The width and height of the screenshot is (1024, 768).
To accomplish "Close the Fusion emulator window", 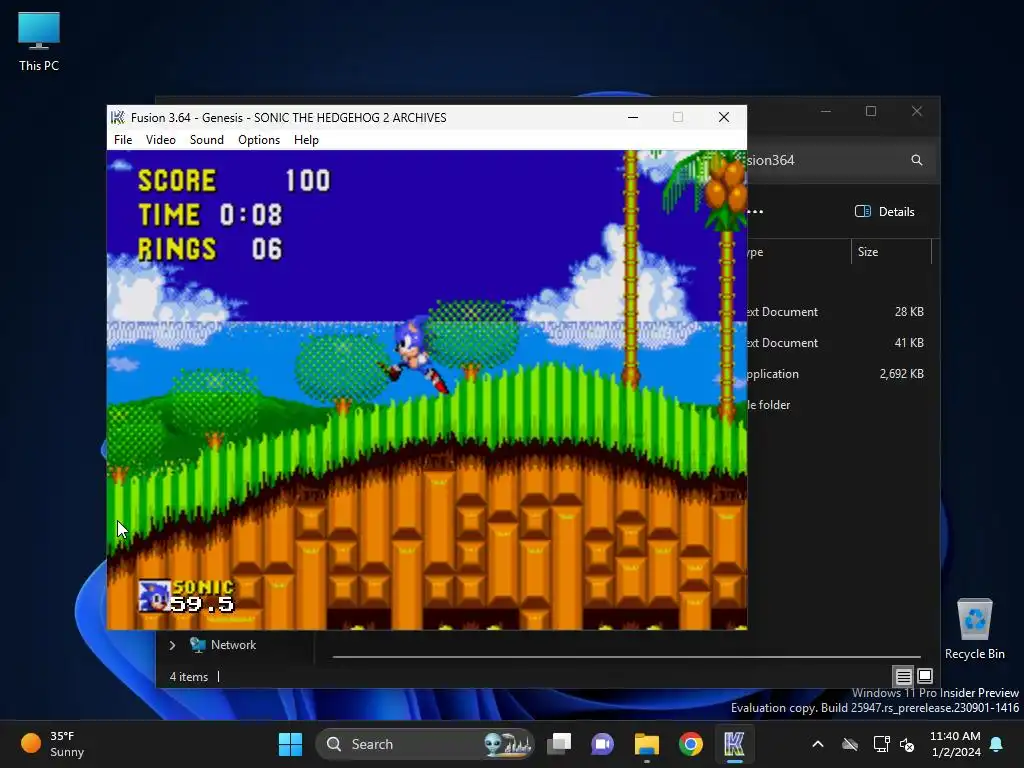I will [724, 118].
